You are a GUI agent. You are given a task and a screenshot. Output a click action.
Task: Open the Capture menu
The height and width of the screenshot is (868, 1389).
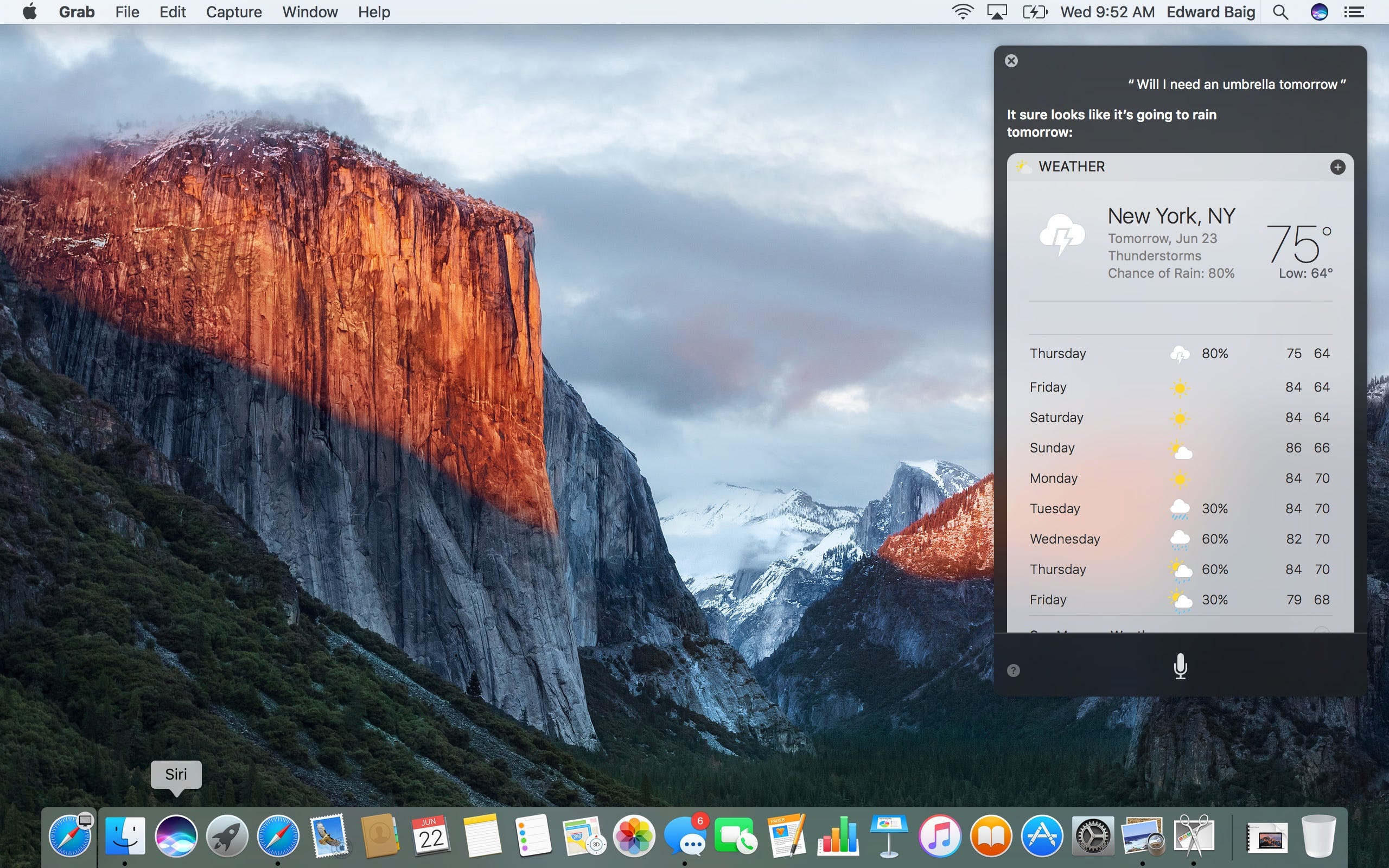click(234, 12)
